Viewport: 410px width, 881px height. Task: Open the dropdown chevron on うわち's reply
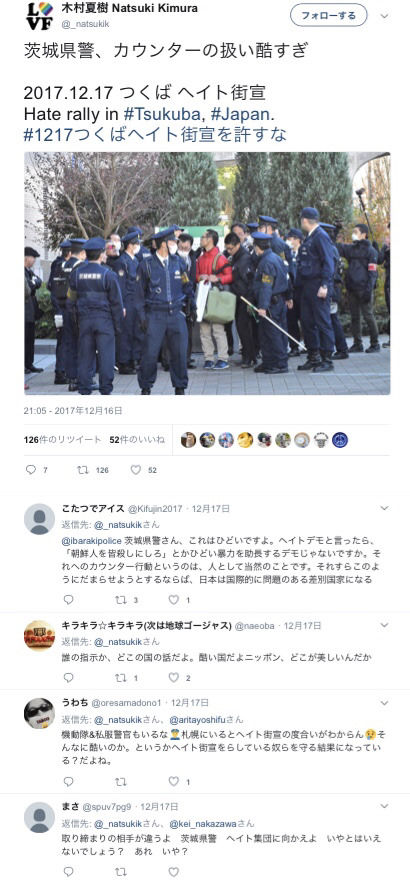(x=385, y=703)
